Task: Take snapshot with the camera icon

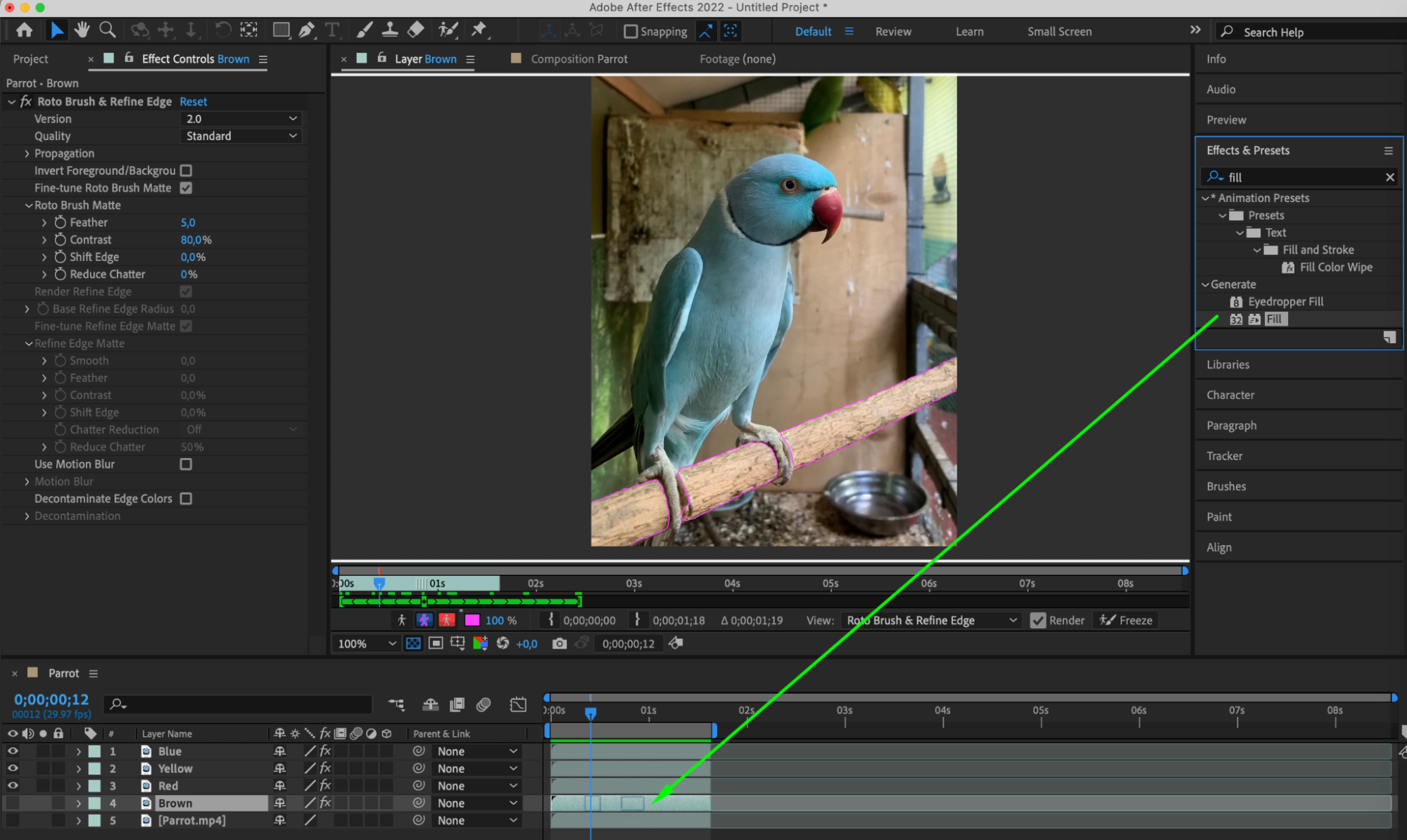Action: 559,644
